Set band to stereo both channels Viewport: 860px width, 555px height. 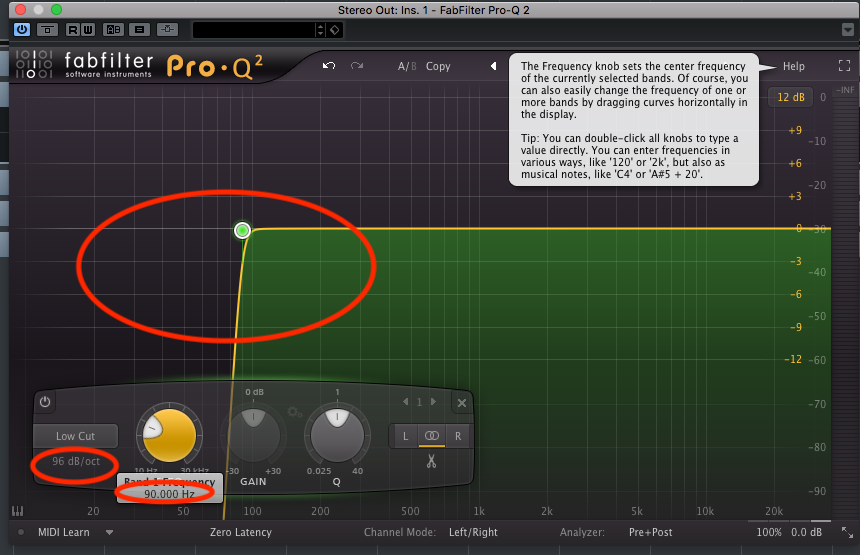pyautogui.click(x=432, y=436)
